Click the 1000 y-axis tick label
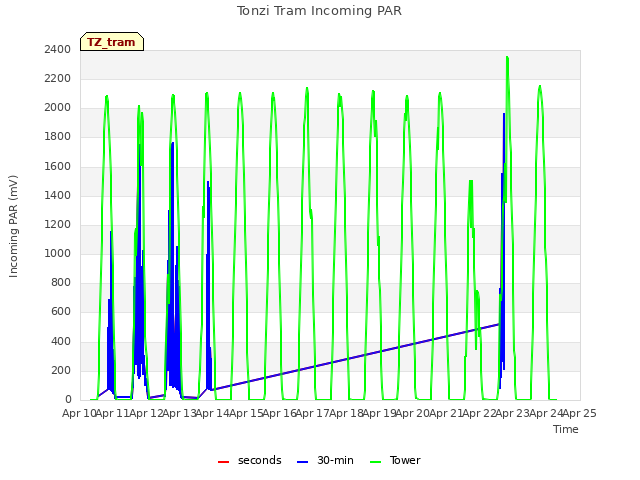This screenshot has height=480, width=640. tap(58, 253)
